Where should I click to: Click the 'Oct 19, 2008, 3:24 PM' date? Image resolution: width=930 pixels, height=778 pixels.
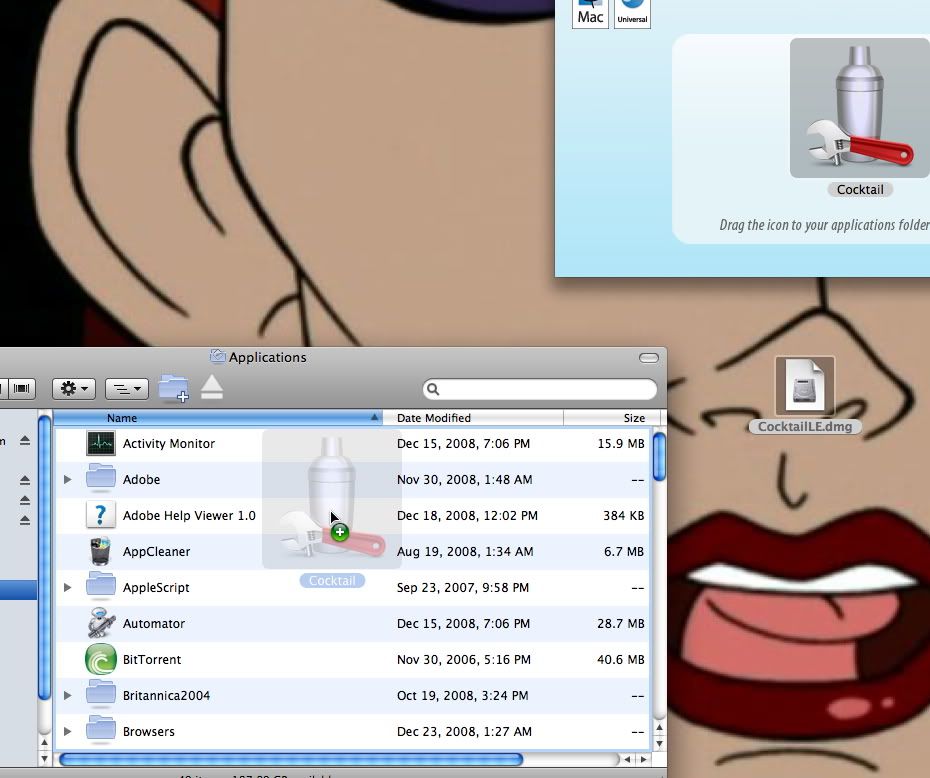tap(462, 696)
